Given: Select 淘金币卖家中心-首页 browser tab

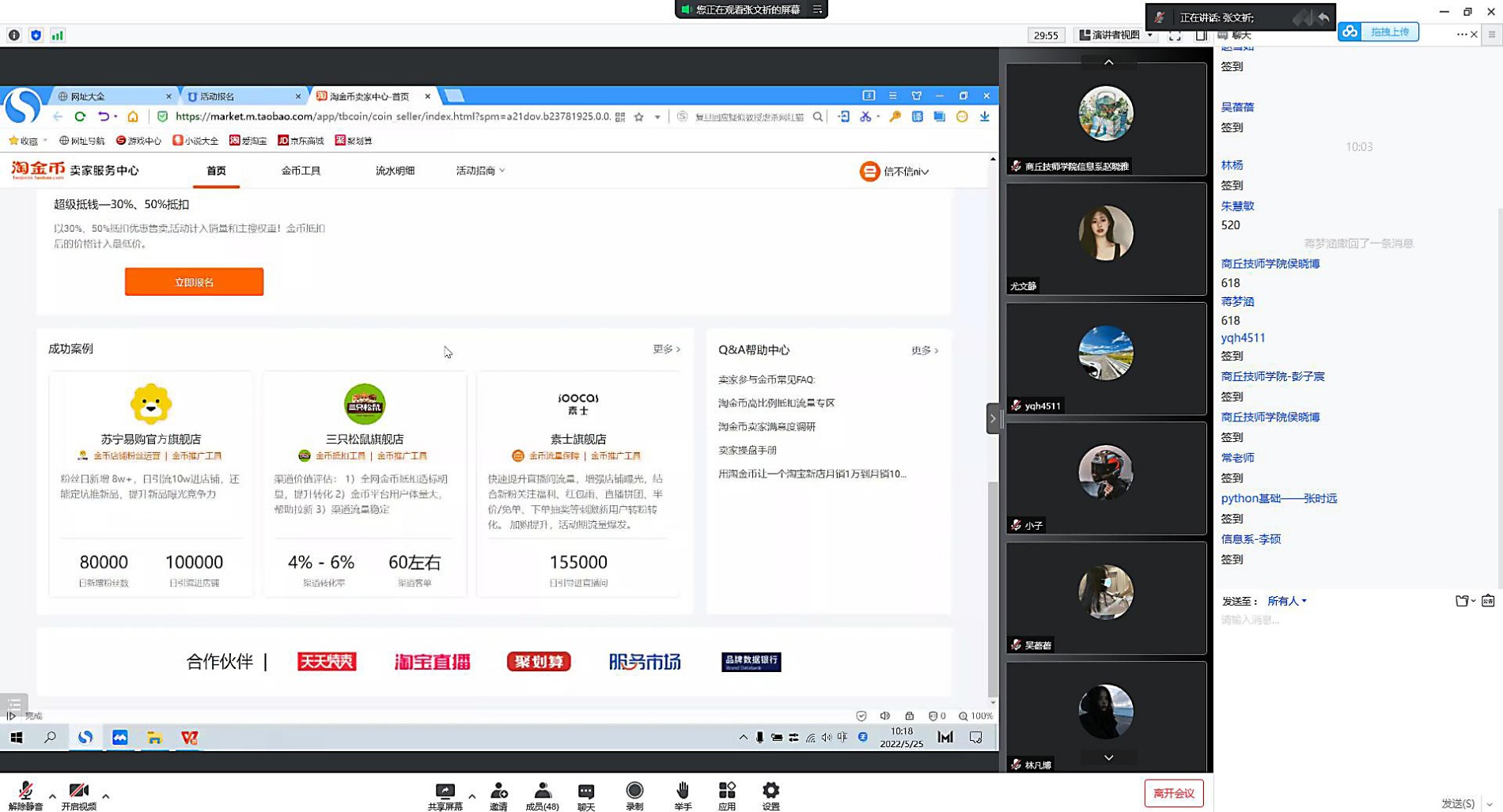Looking at the screenshot, I should point(373,96).
